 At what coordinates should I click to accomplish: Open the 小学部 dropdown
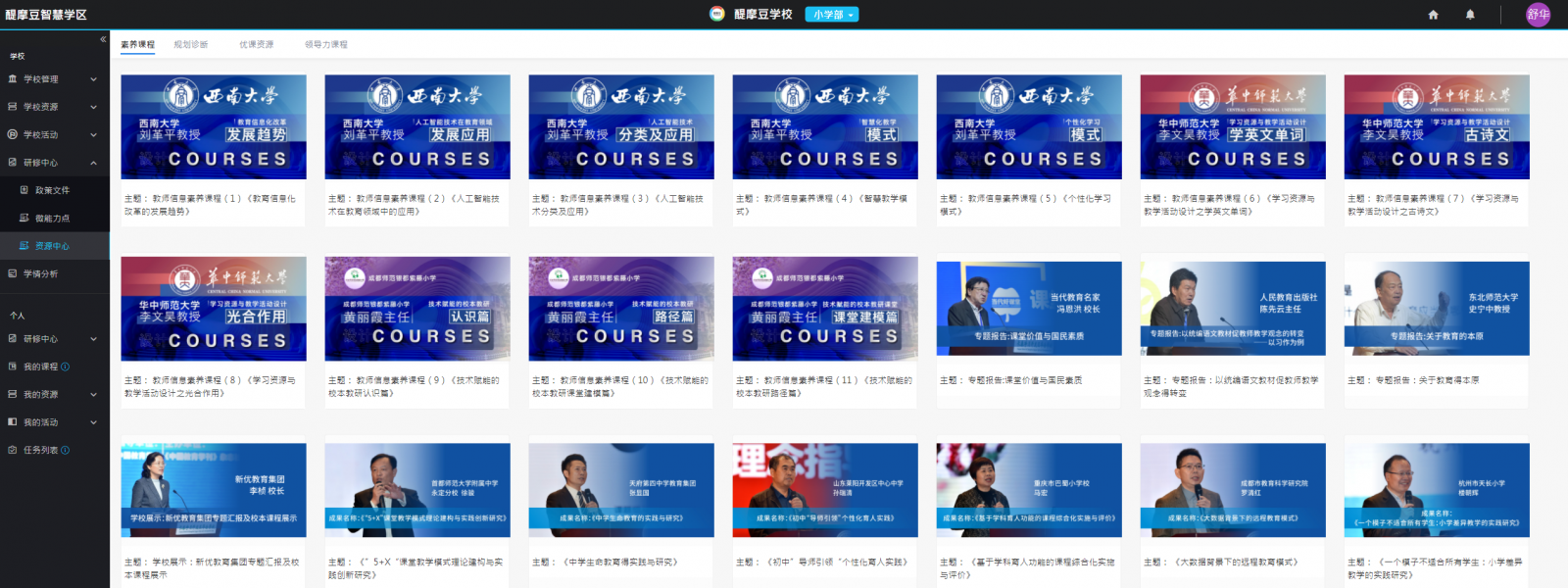point(832,15)
